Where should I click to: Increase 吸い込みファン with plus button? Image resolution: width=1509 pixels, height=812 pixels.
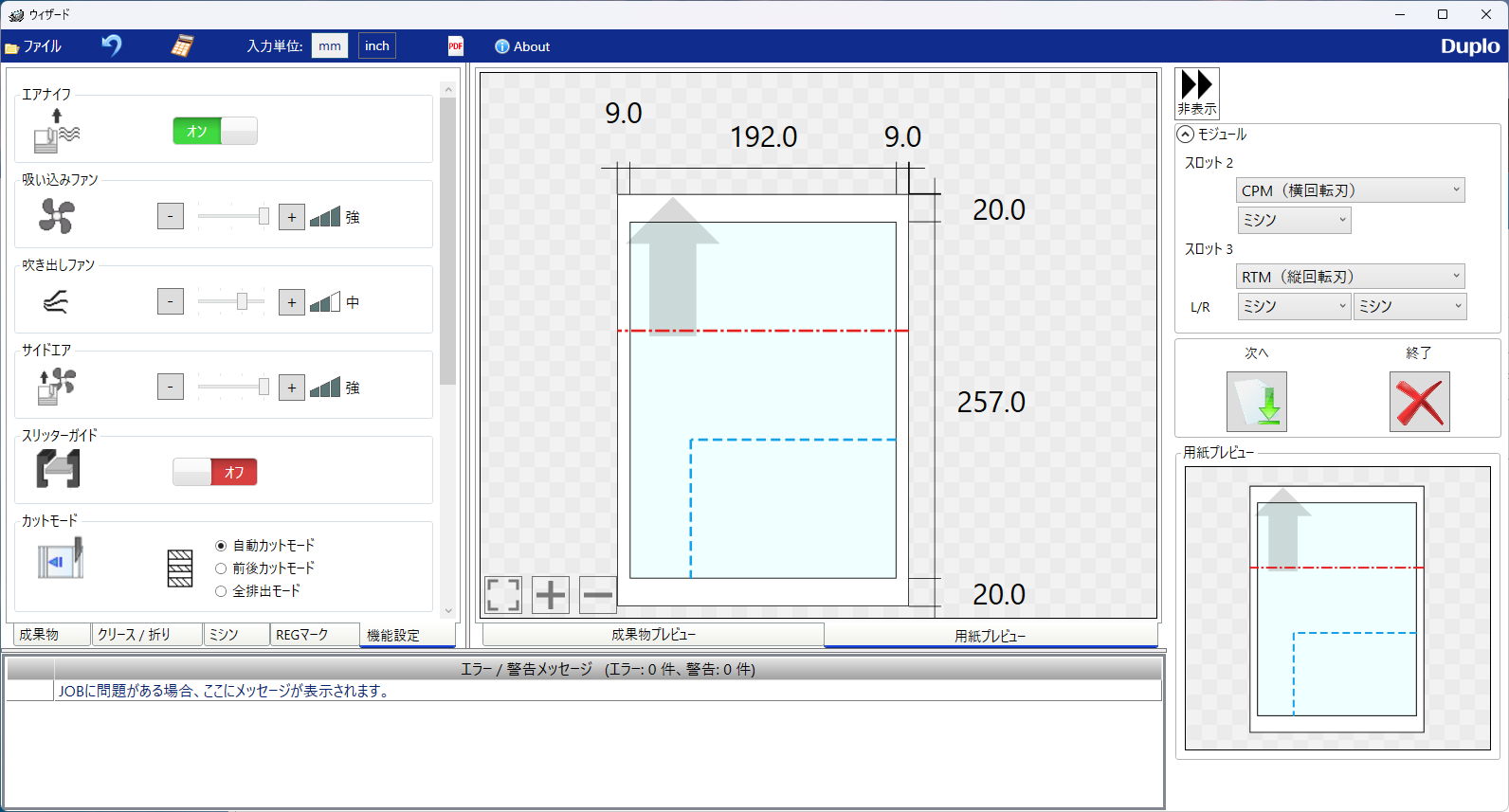[292, 217]
